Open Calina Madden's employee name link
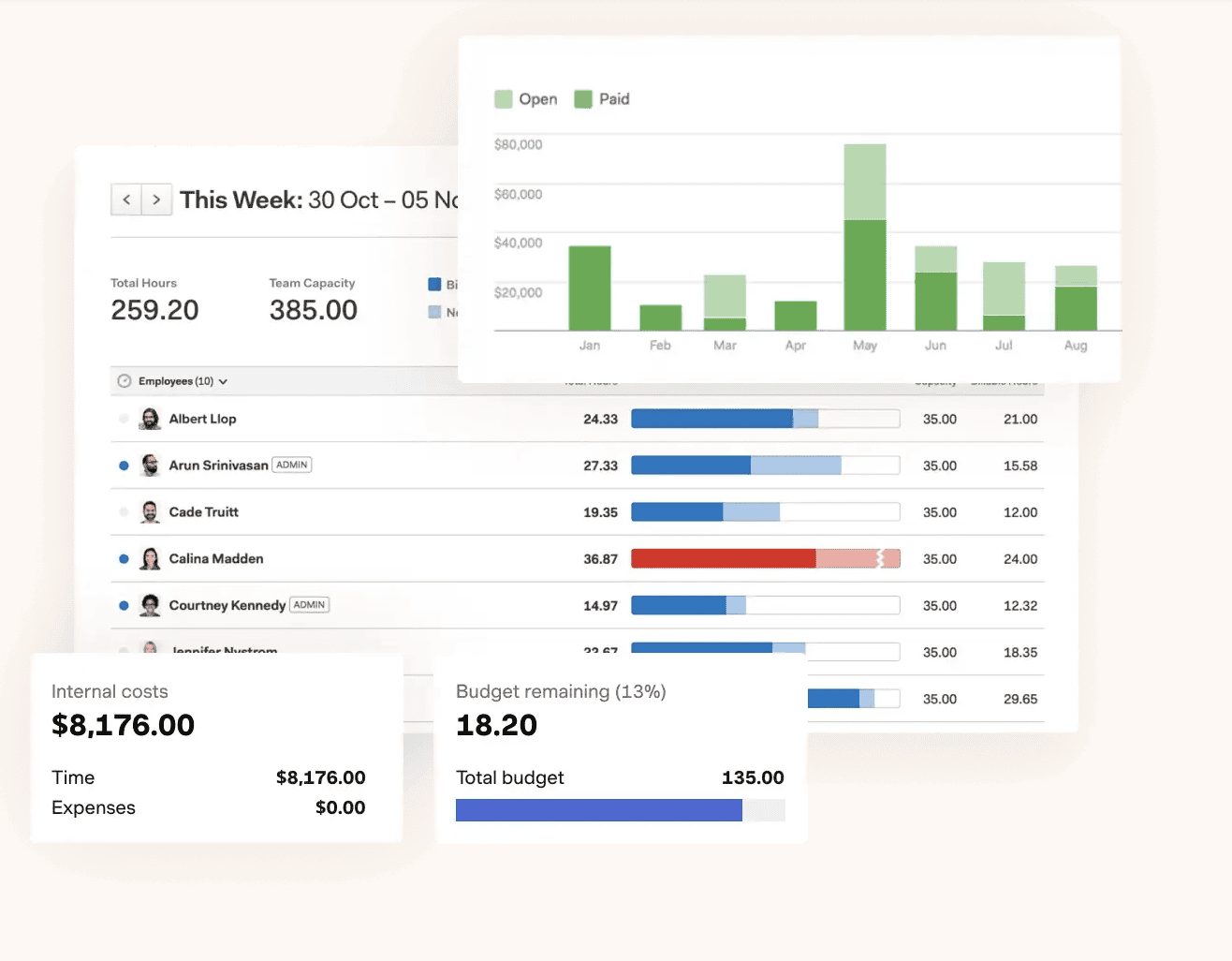Viewport: 1232px width, 961px height. [x=216, y=559]
